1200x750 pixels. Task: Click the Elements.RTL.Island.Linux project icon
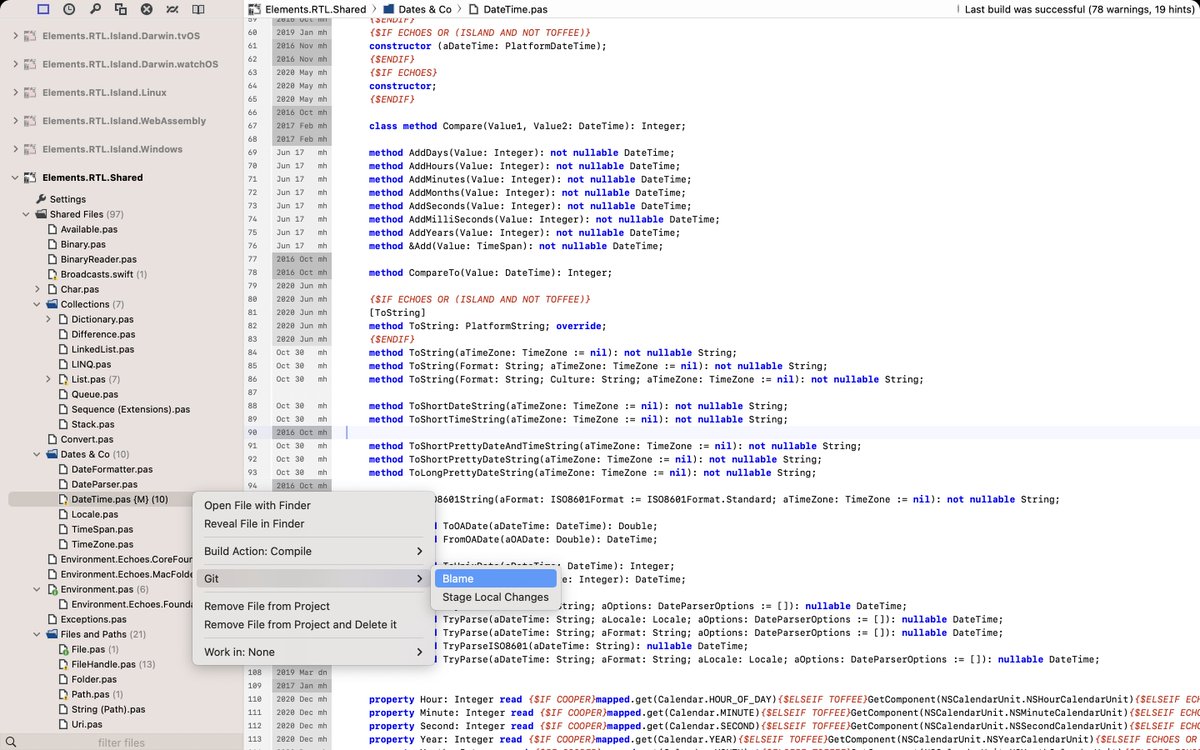click(32, 92)
